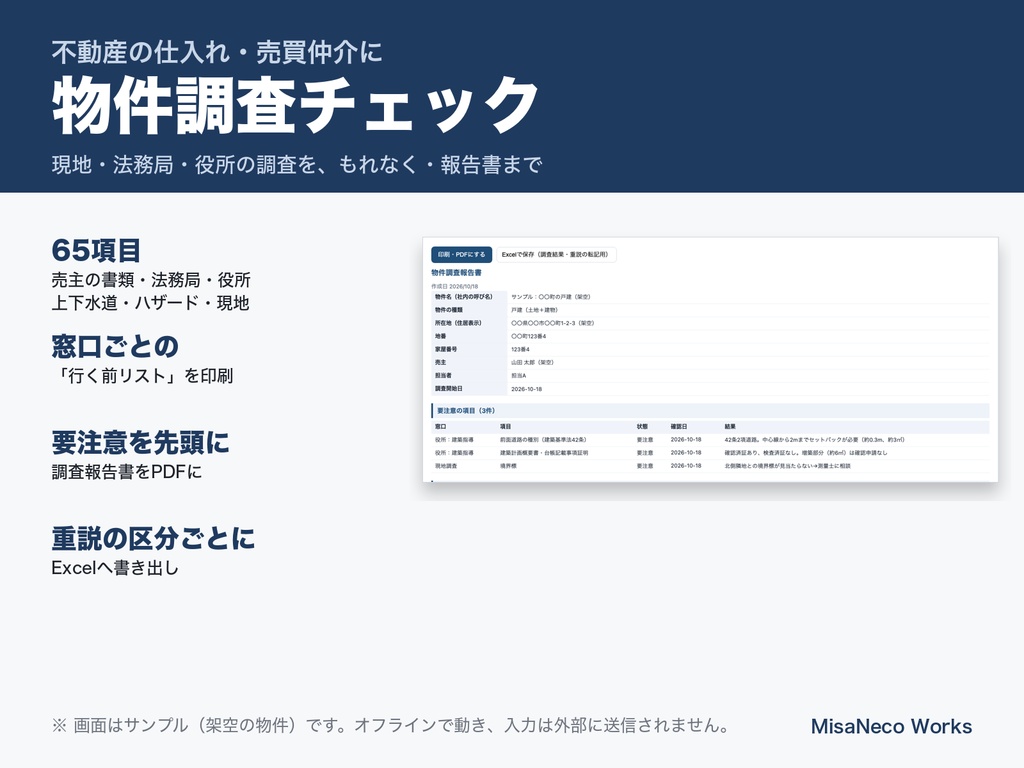Select the 前面道路の種別 row item
The image size is (1024, 768).
[x=543, y=440]
